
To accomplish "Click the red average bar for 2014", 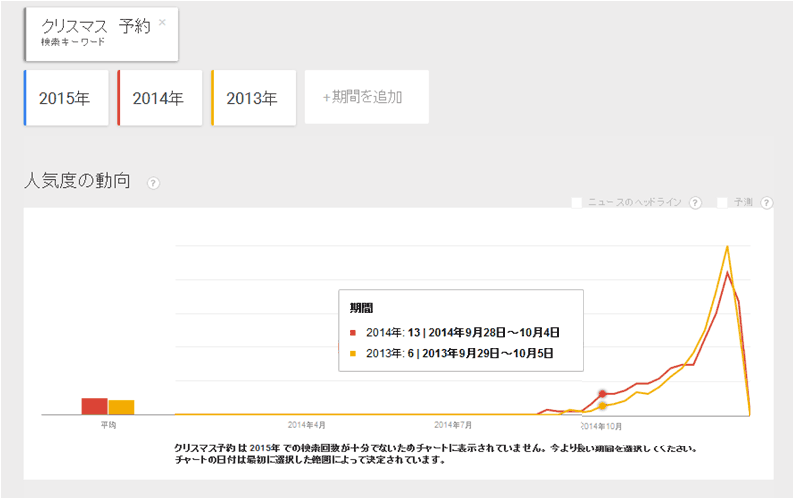I will click(94, 406).
